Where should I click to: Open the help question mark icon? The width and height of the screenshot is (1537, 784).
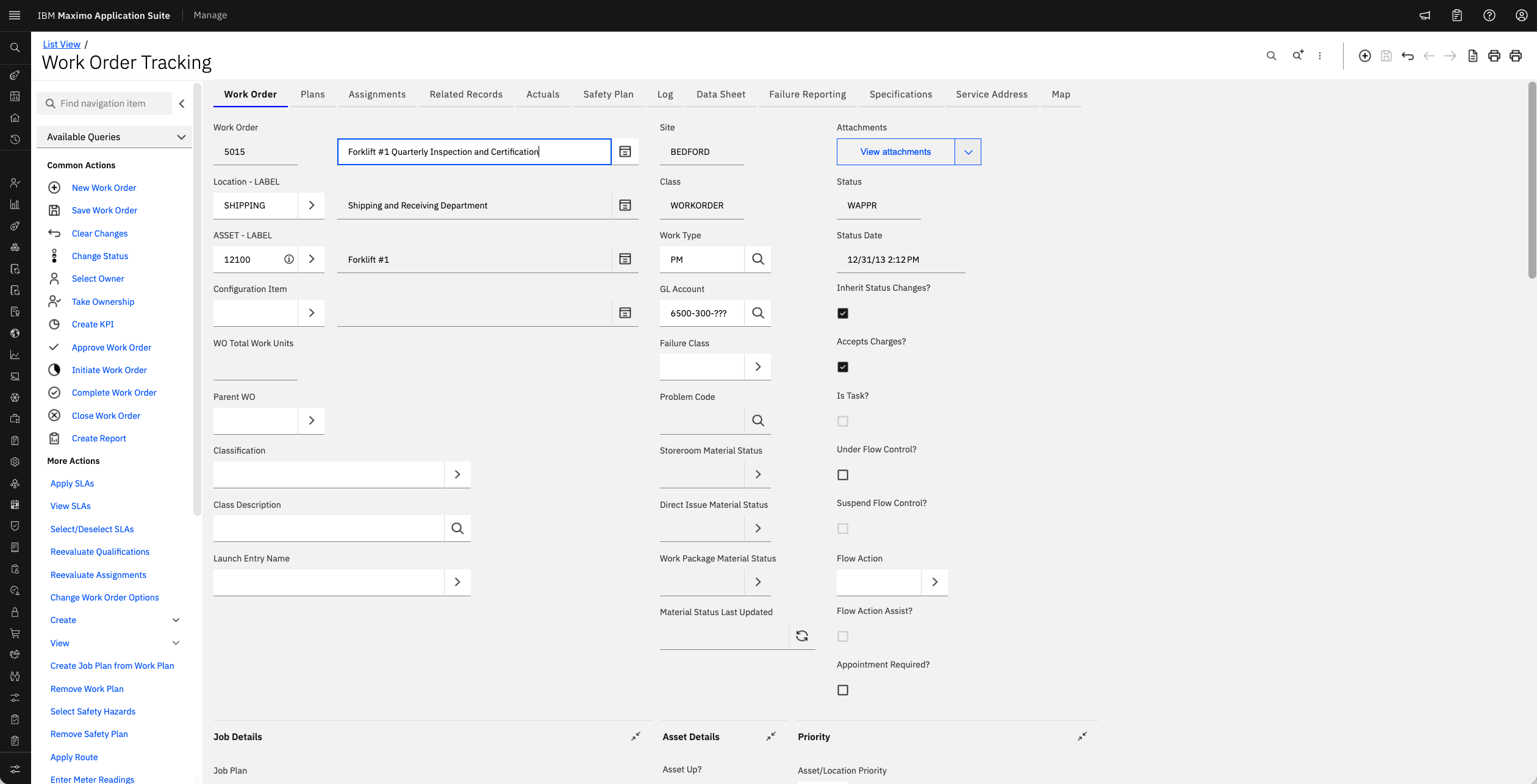click(x=1489, y=15)
